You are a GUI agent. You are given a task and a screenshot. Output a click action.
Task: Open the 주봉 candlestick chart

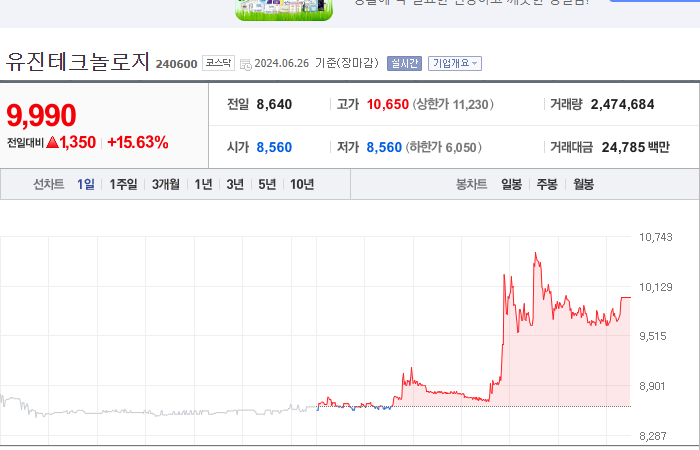(x=547, y=184)
